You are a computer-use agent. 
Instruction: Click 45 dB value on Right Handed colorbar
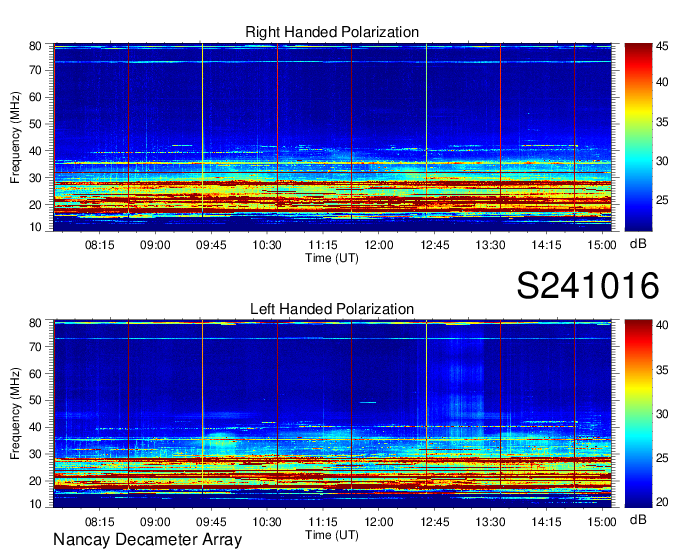click(662, 47)
